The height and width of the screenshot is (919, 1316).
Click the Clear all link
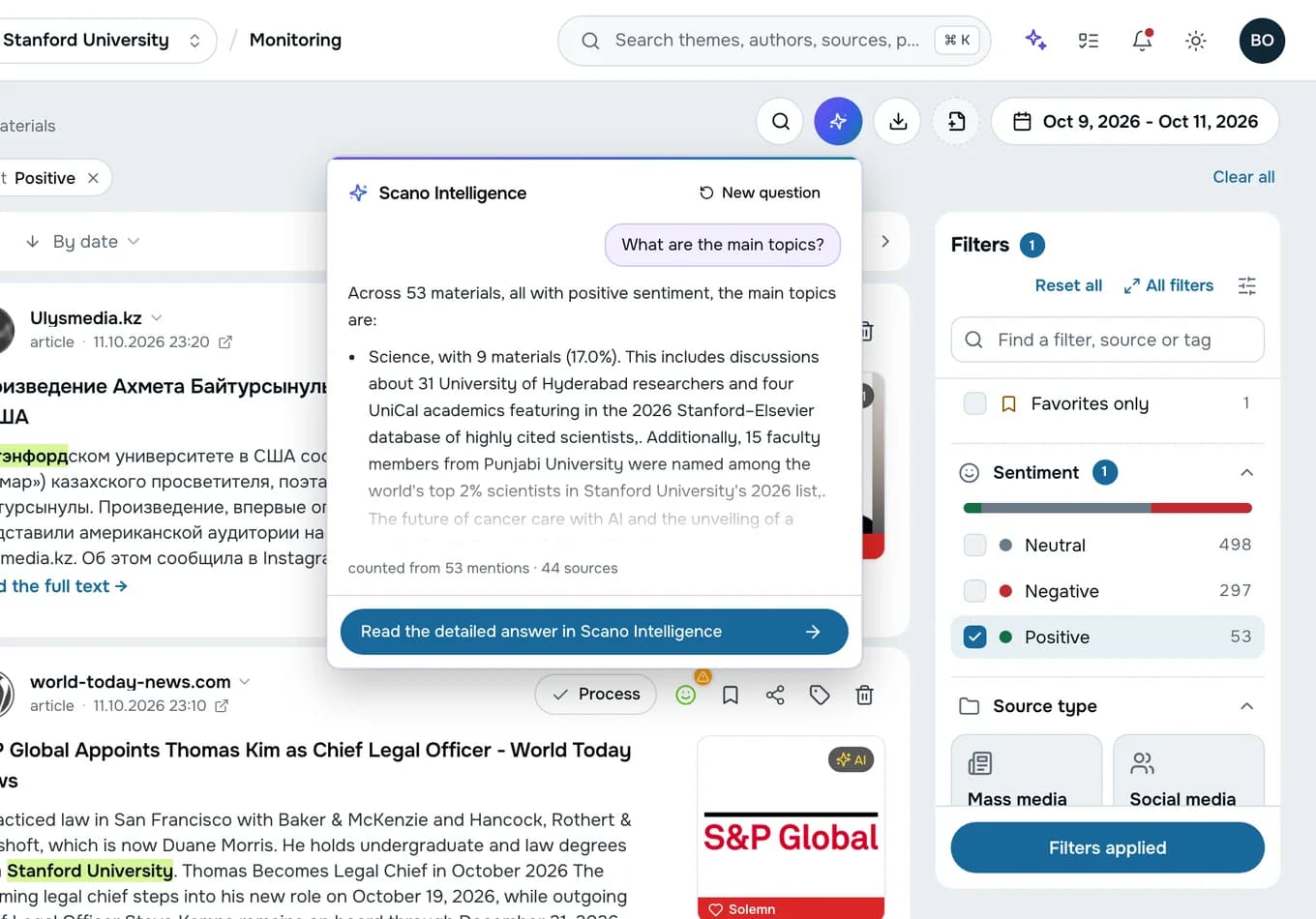point(1243,177)
